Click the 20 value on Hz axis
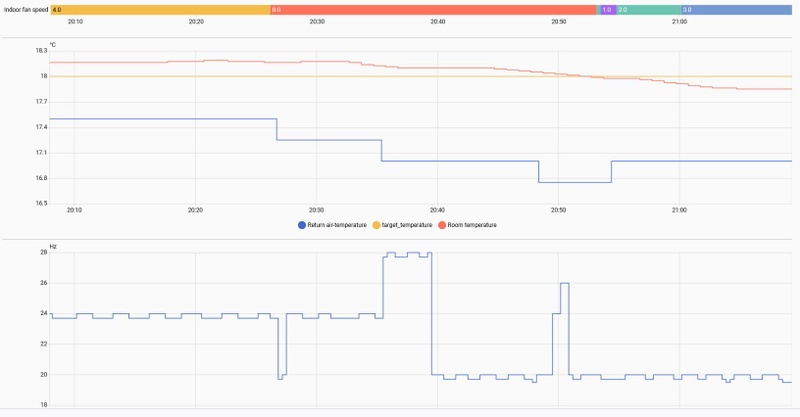Image resolution: width=800 pixels, height=417 pixels. click(44, 375)
